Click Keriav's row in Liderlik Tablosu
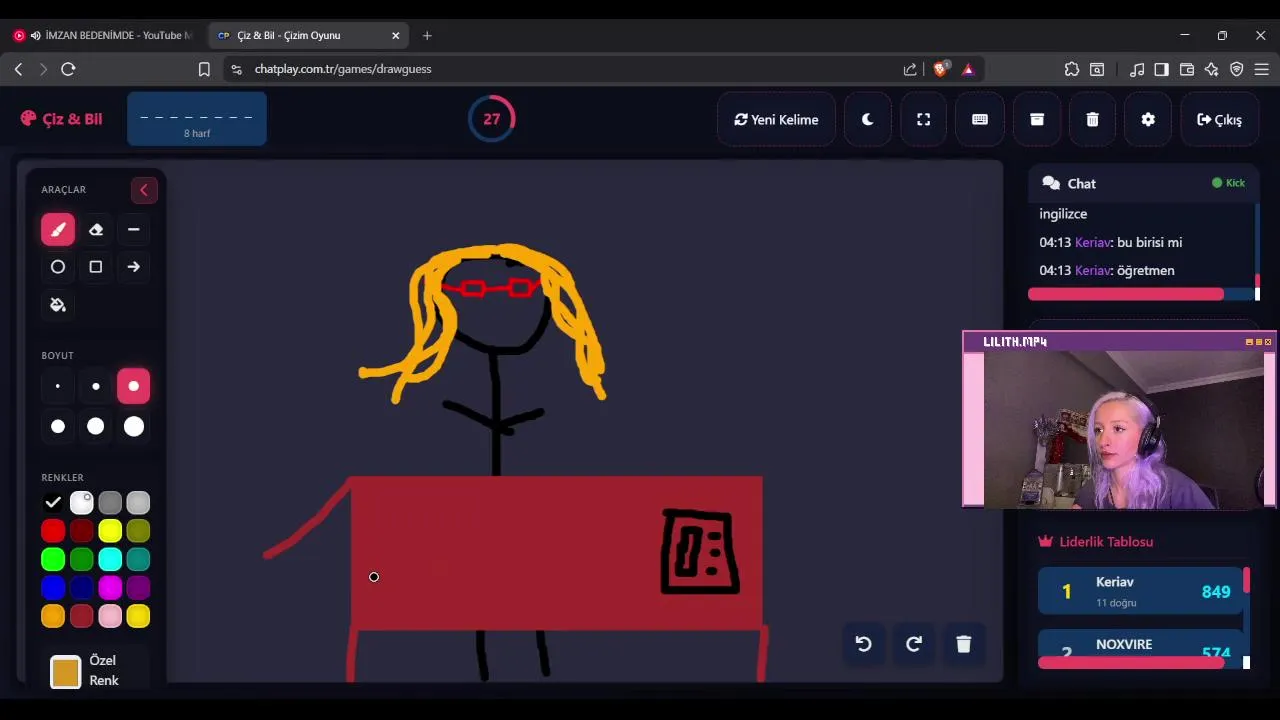This screenshot has width=1280, height=720. pos(1140,591)
